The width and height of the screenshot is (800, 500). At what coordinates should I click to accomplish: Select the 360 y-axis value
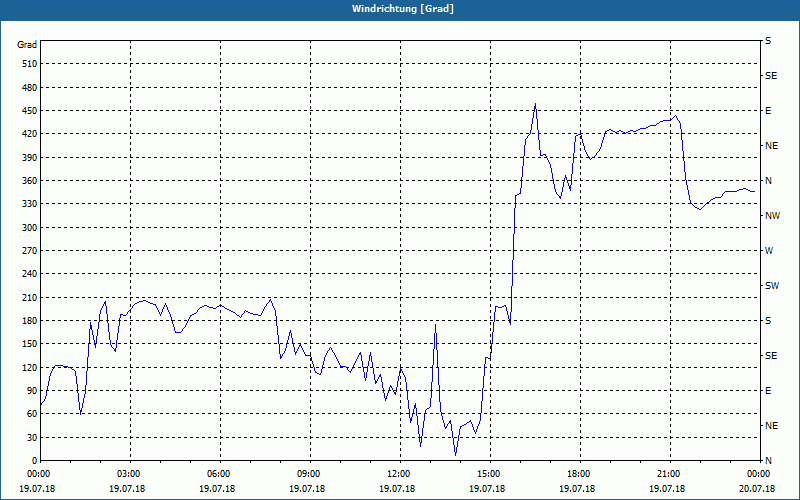29,181
